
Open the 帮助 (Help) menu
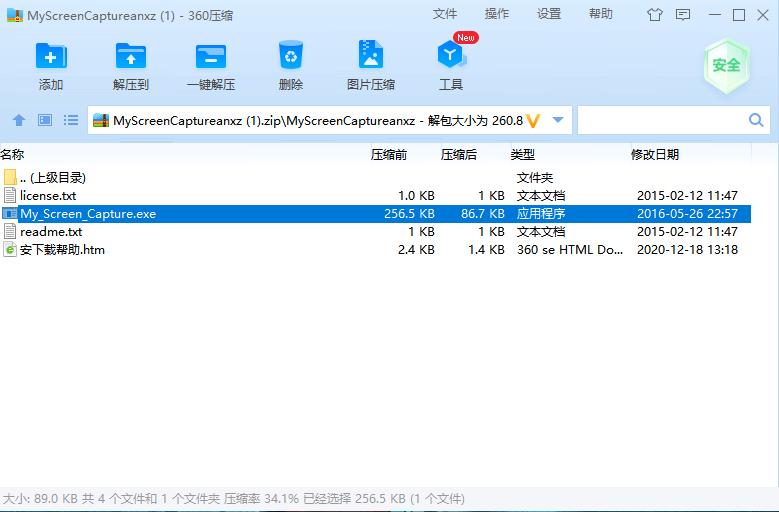coord(601,14)
